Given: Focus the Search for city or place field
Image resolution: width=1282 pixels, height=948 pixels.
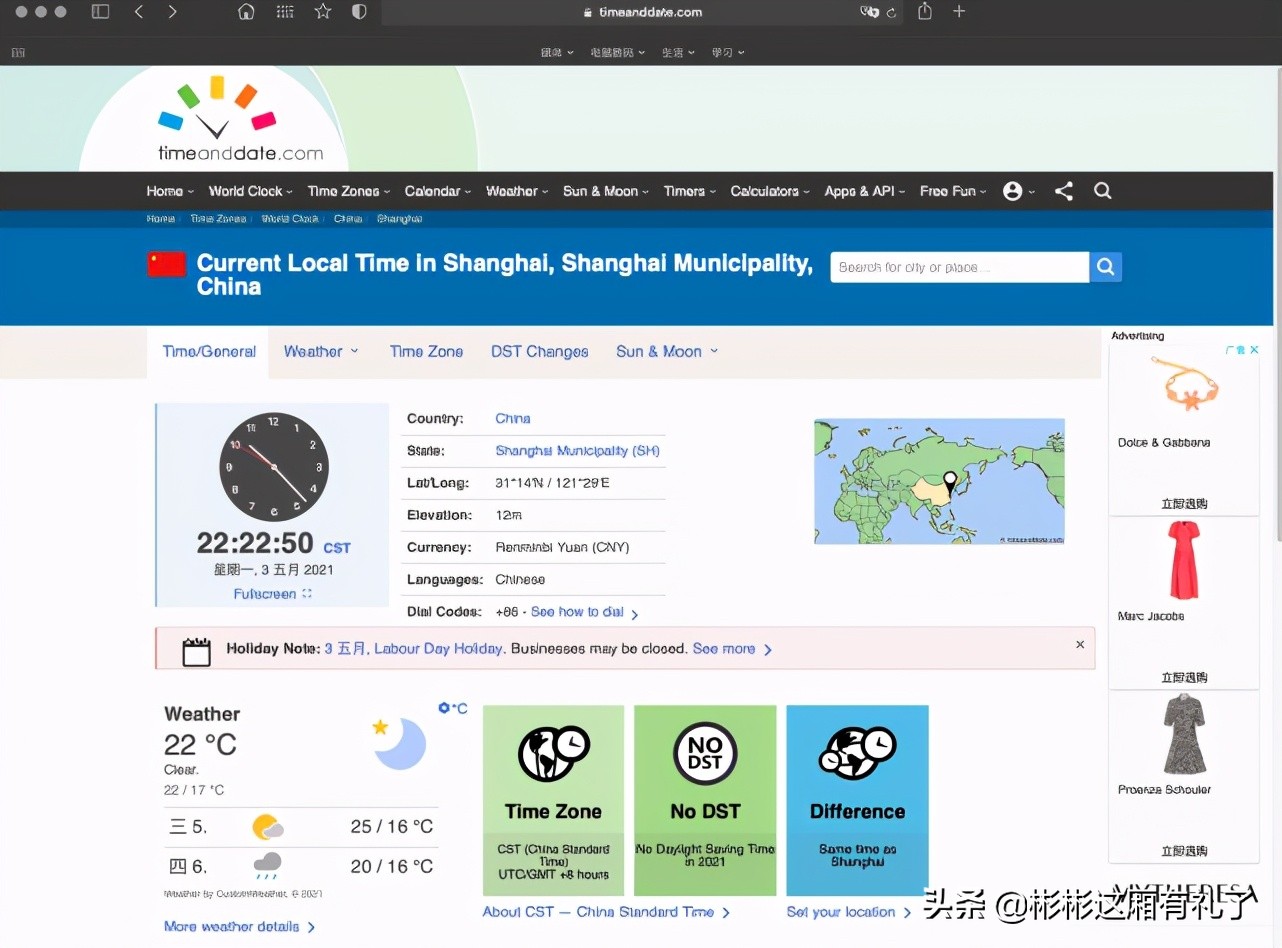Looking at the screenshot, I should click(x=958, y=267).
